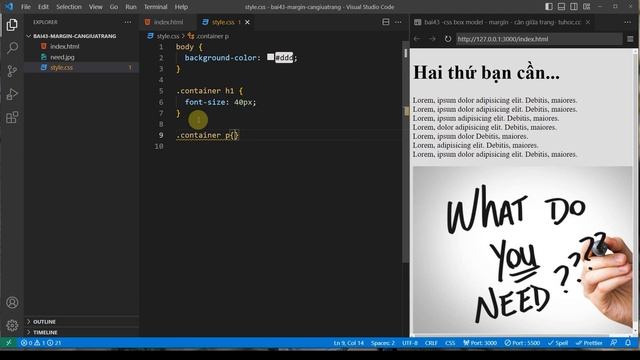Viewport: 640px width, 360px height.
Task: Reload the preview page
Action: 448,39
